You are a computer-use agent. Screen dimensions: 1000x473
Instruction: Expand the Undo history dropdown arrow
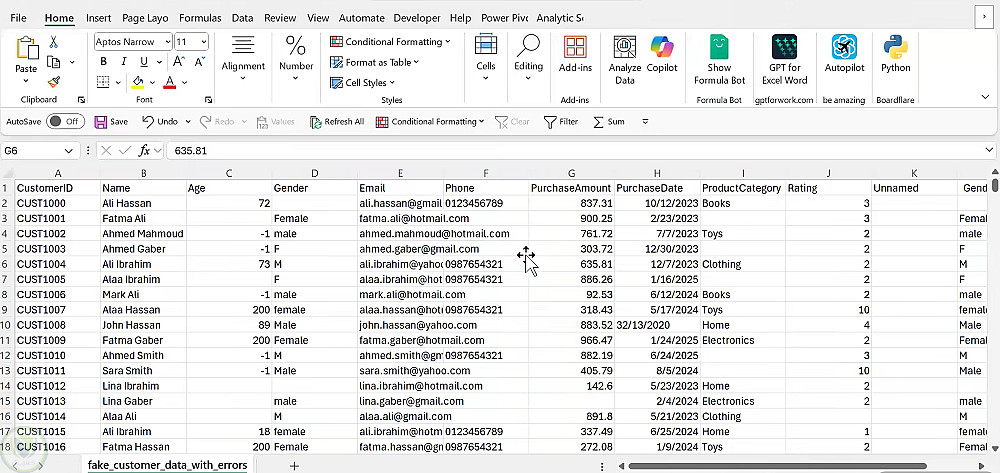tap(188, 121)
